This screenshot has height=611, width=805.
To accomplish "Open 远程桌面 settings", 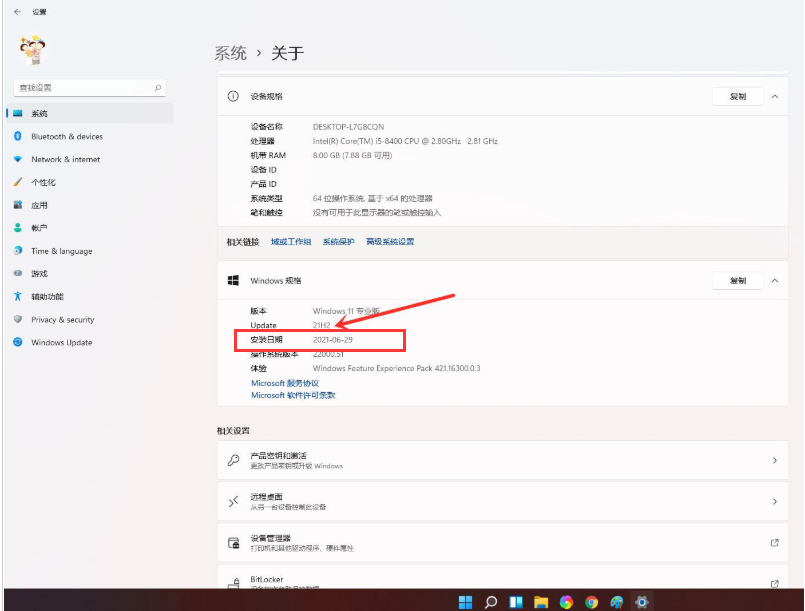I will pyautogui.click(x=503, y=501).
